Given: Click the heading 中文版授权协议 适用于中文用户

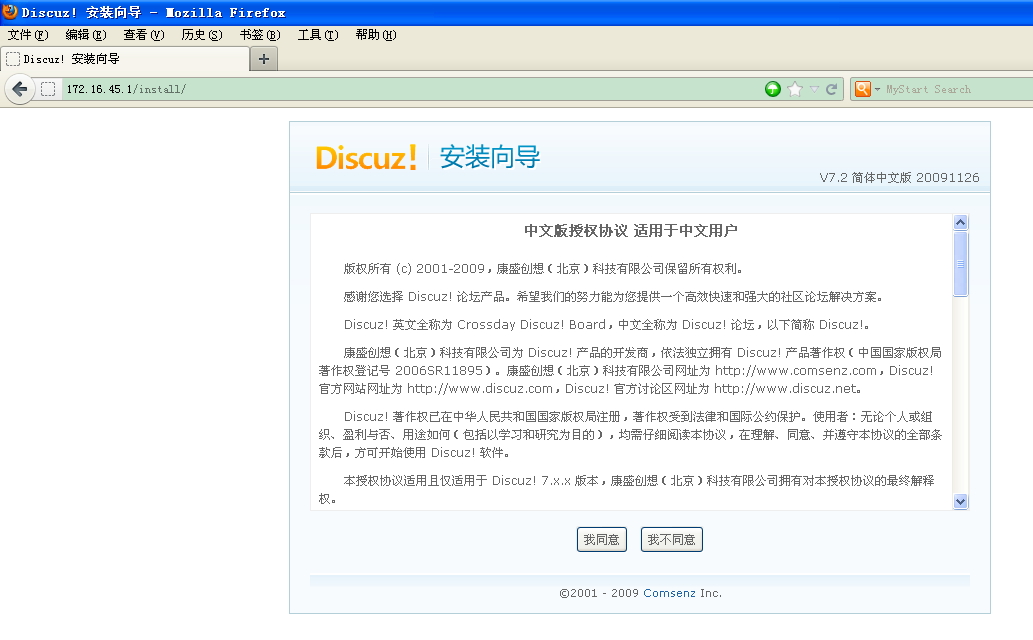Looking at the screenshot, I should (x=630, y=231).
